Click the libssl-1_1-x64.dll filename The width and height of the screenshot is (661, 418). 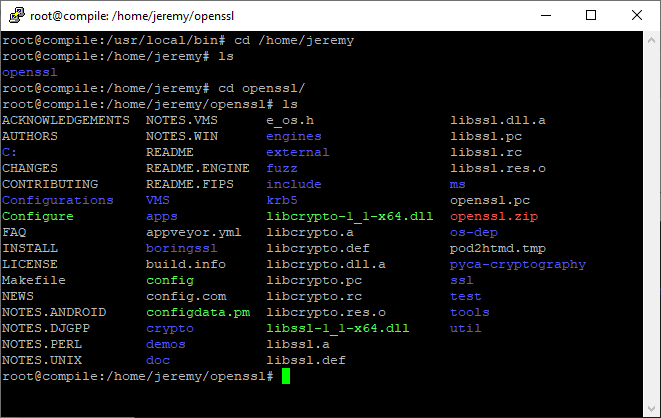338,328
